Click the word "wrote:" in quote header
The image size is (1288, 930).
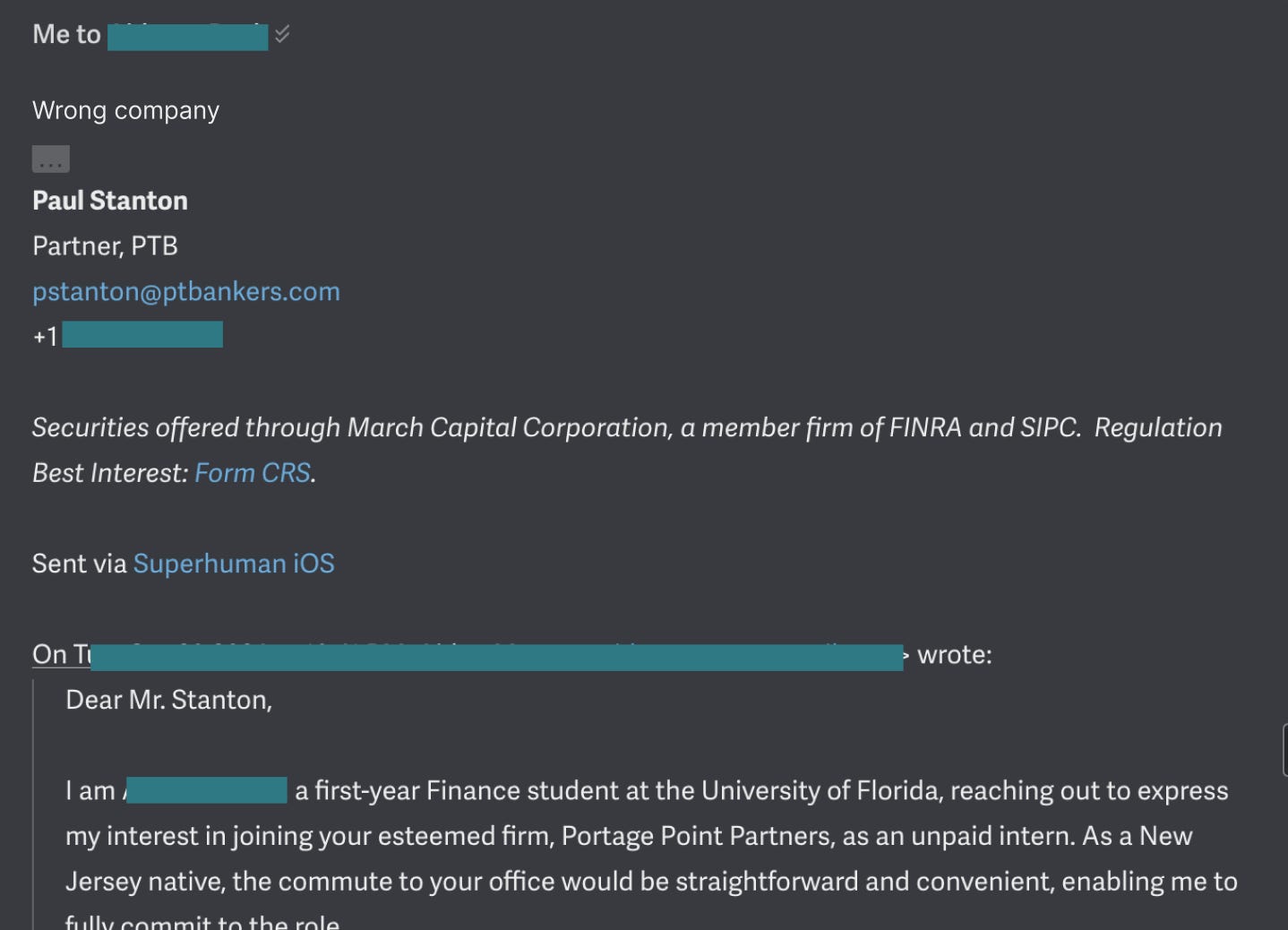[x=955, y=655]
